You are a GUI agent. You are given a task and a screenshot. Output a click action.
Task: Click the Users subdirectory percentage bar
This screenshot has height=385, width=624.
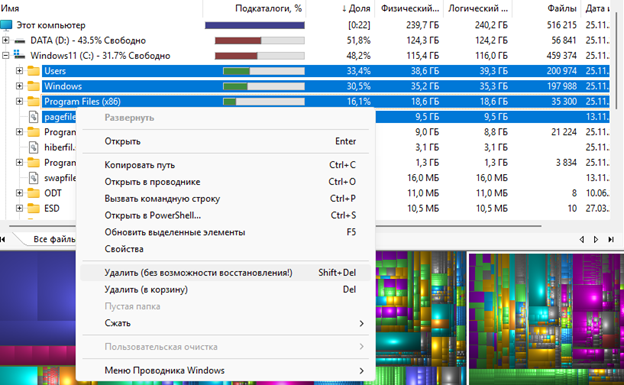tap(264, 71)
